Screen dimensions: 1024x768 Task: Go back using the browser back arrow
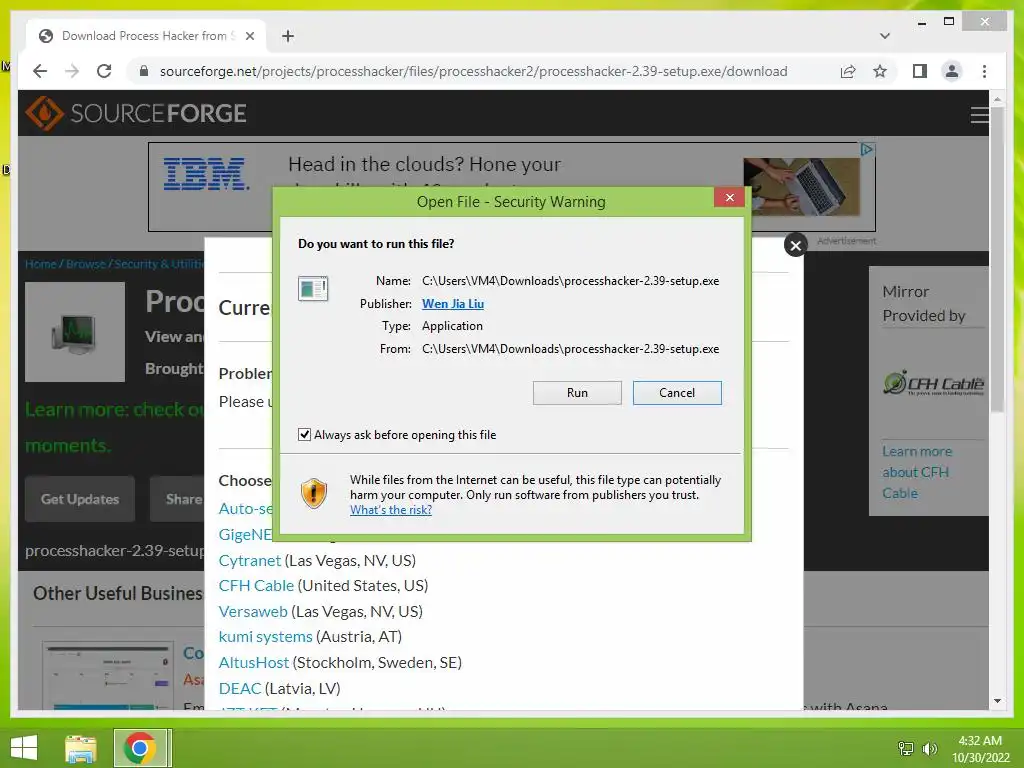tap(40, 71)
